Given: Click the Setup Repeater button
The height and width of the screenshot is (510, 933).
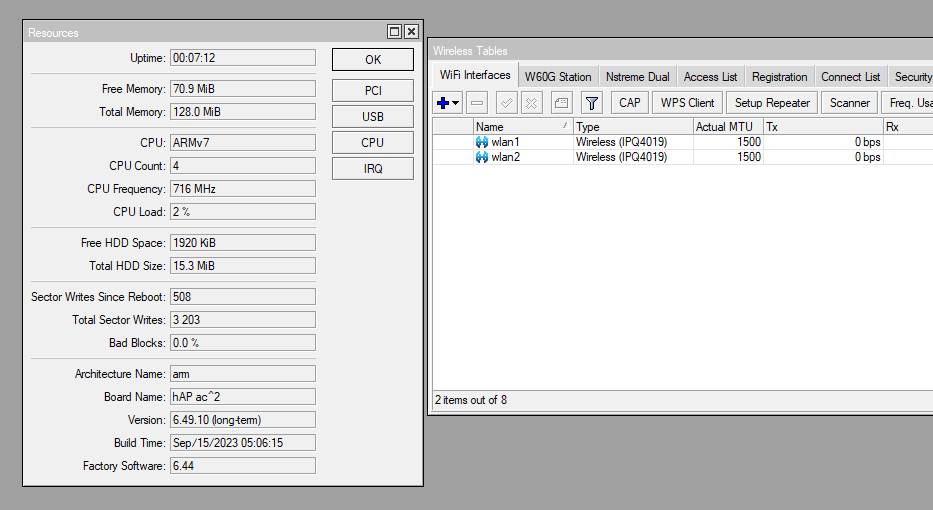Looking at the screenshot, I should pos(772,103).
